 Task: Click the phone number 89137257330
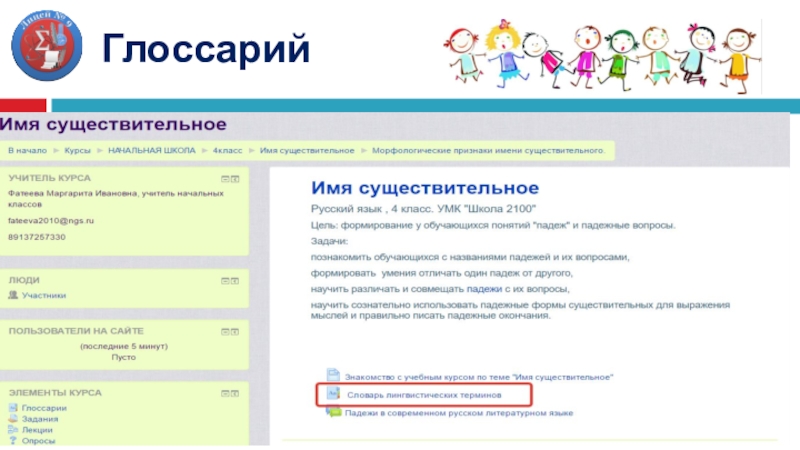click(37, 237)
